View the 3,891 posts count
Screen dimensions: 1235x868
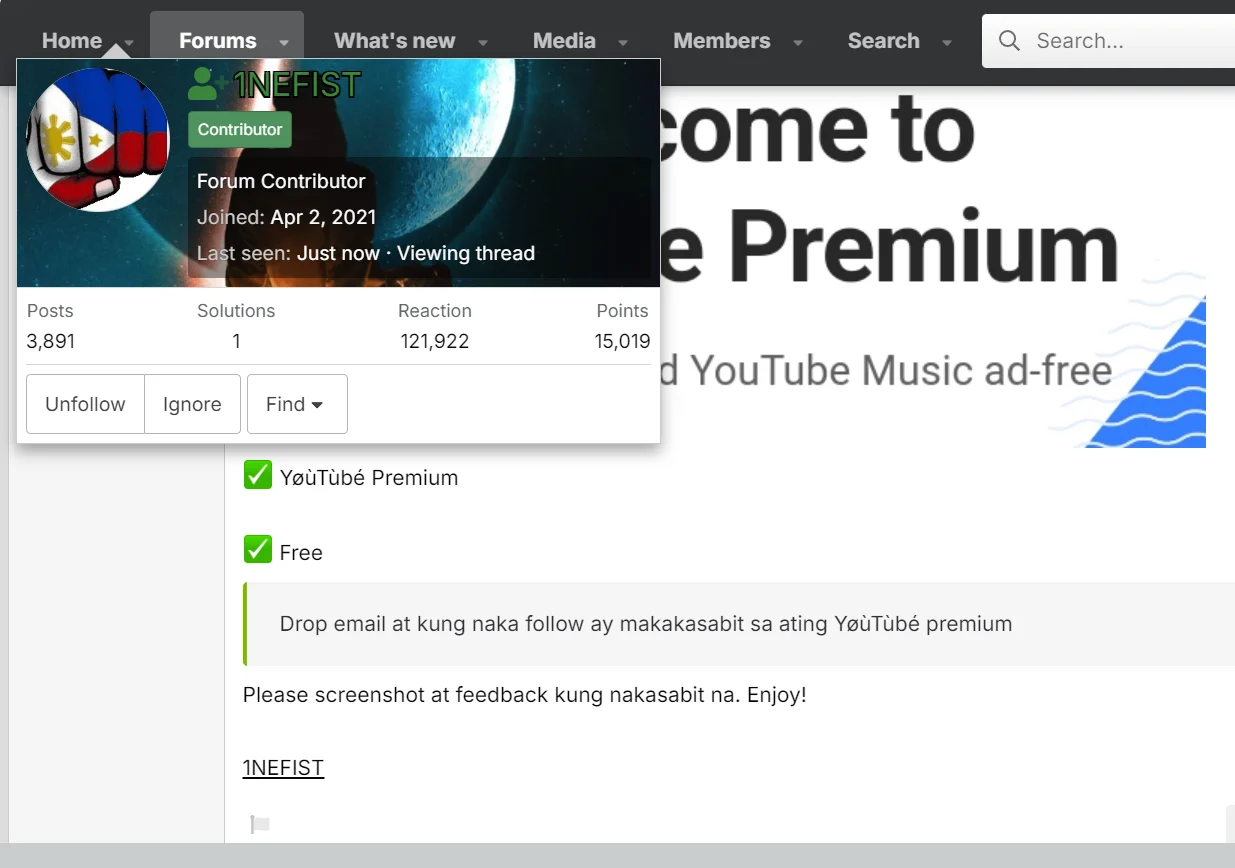click(x=51, y=341)
